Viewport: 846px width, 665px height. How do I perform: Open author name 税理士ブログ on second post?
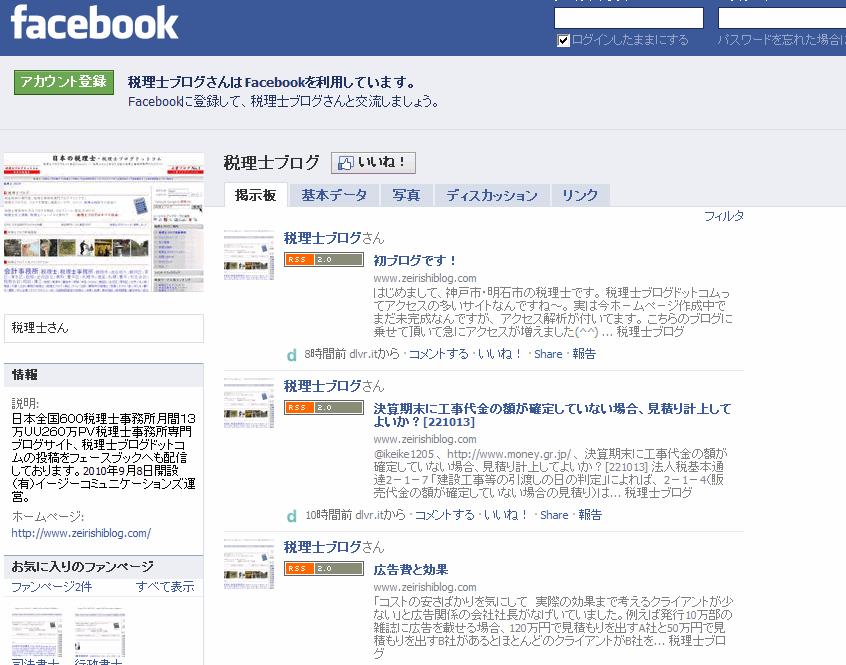[323, 386]
